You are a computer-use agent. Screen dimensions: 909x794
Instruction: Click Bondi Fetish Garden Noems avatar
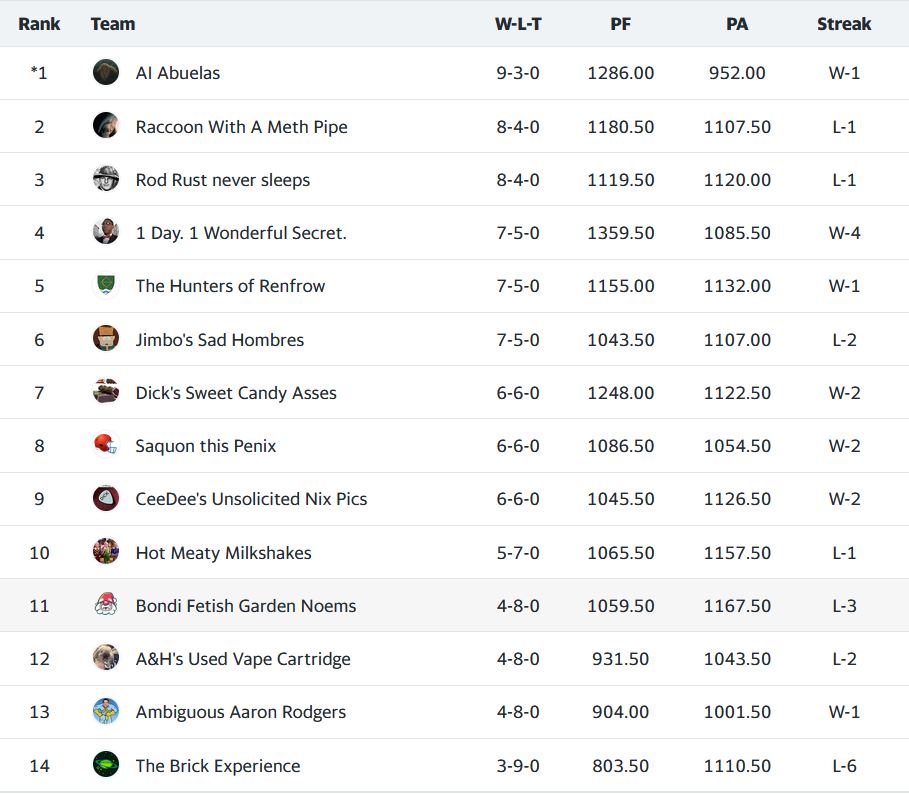coord(106,605)
